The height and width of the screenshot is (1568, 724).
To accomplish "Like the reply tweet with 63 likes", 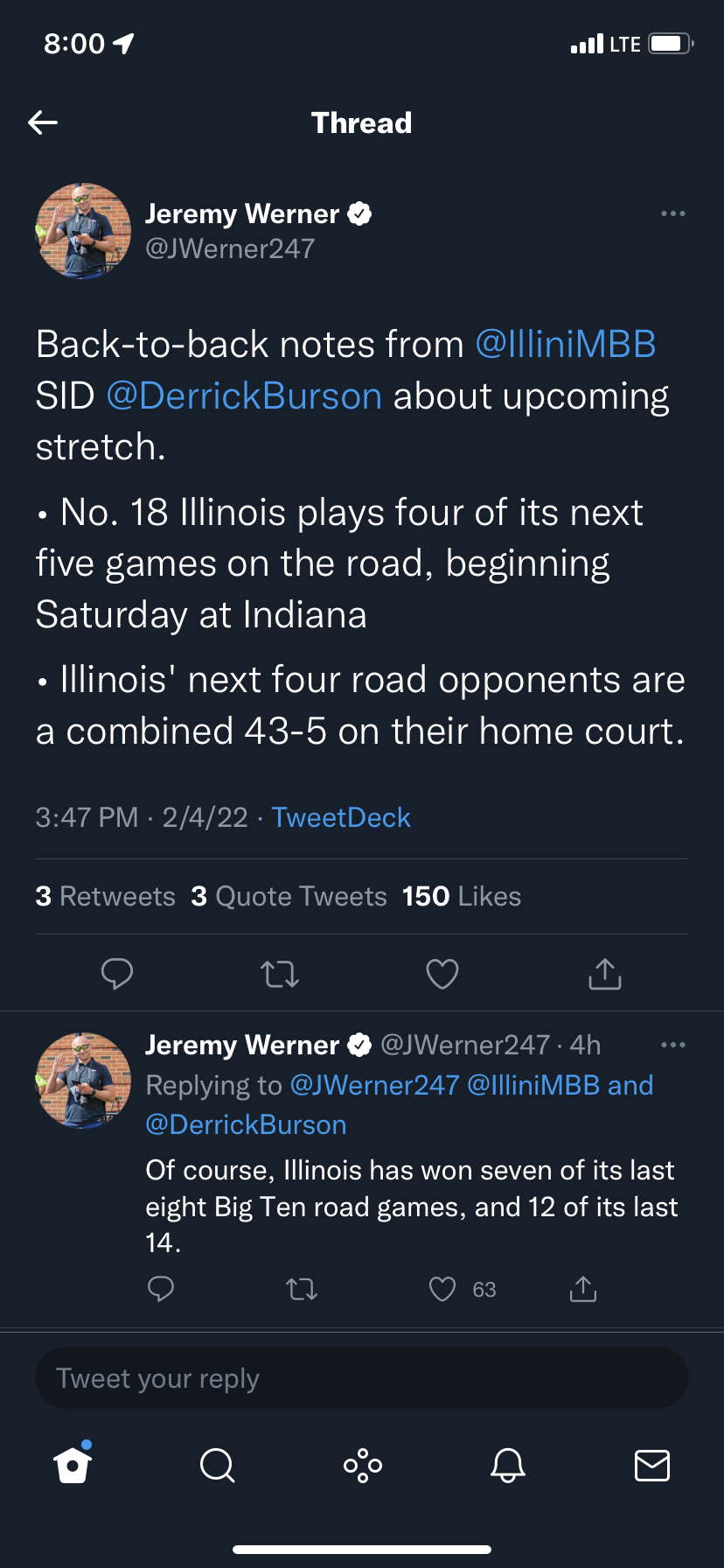I will (443, 1289).
